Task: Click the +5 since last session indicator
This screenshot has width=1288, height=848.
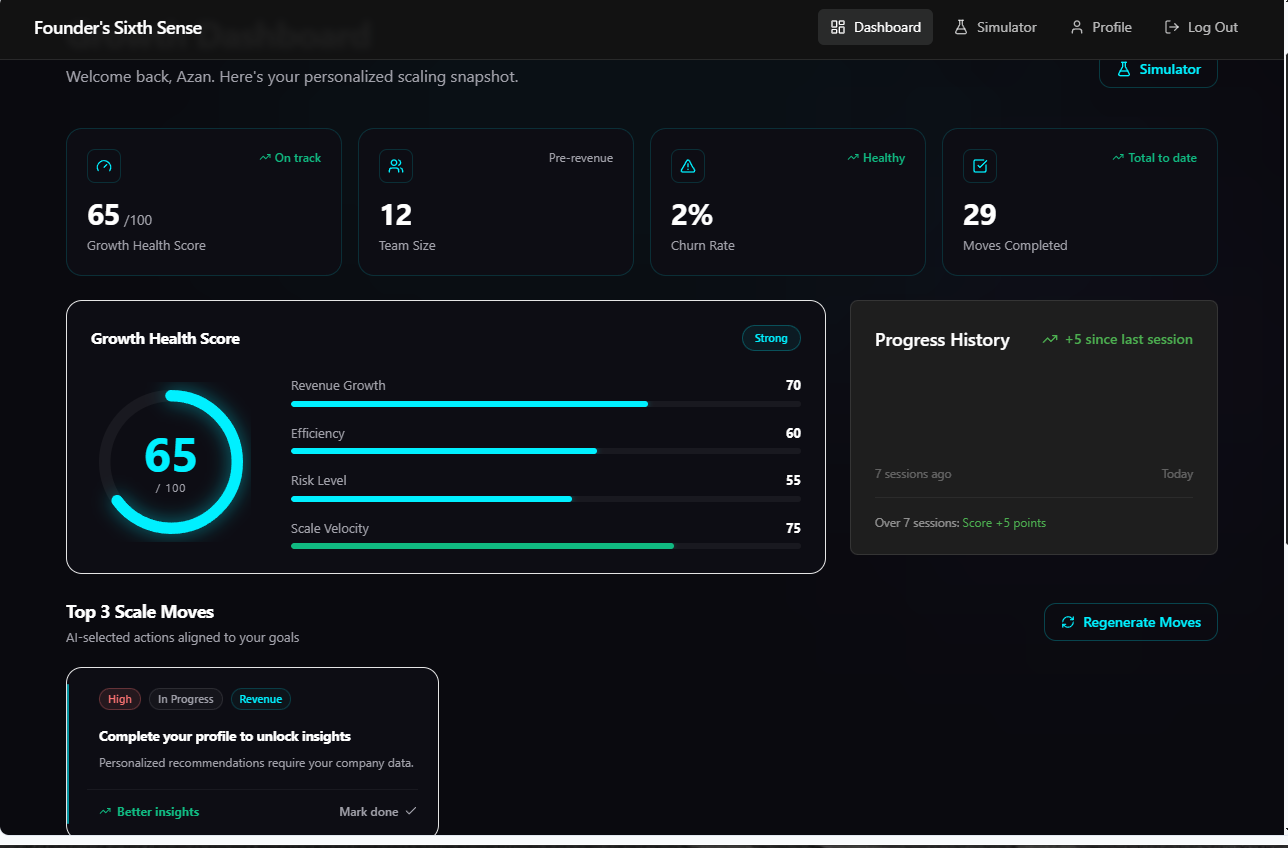Action: pos(1118,340)
